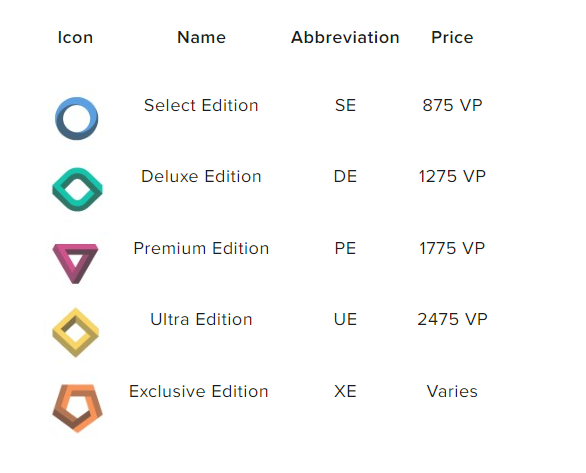Click the Varies price cell

[x=452, y=392]
